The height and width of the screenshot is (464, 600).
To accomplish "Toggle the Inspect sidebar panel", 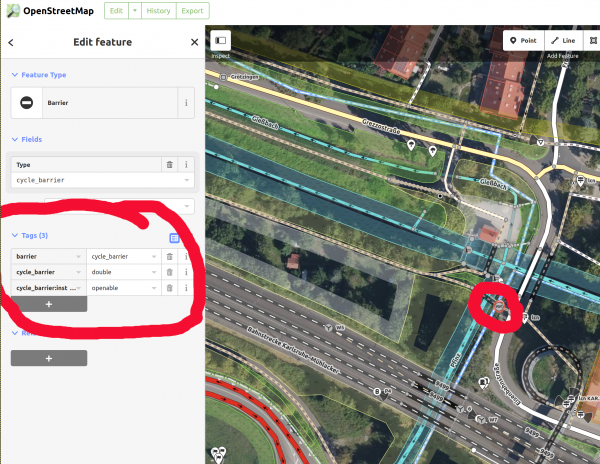I will (x=220, y=41).
